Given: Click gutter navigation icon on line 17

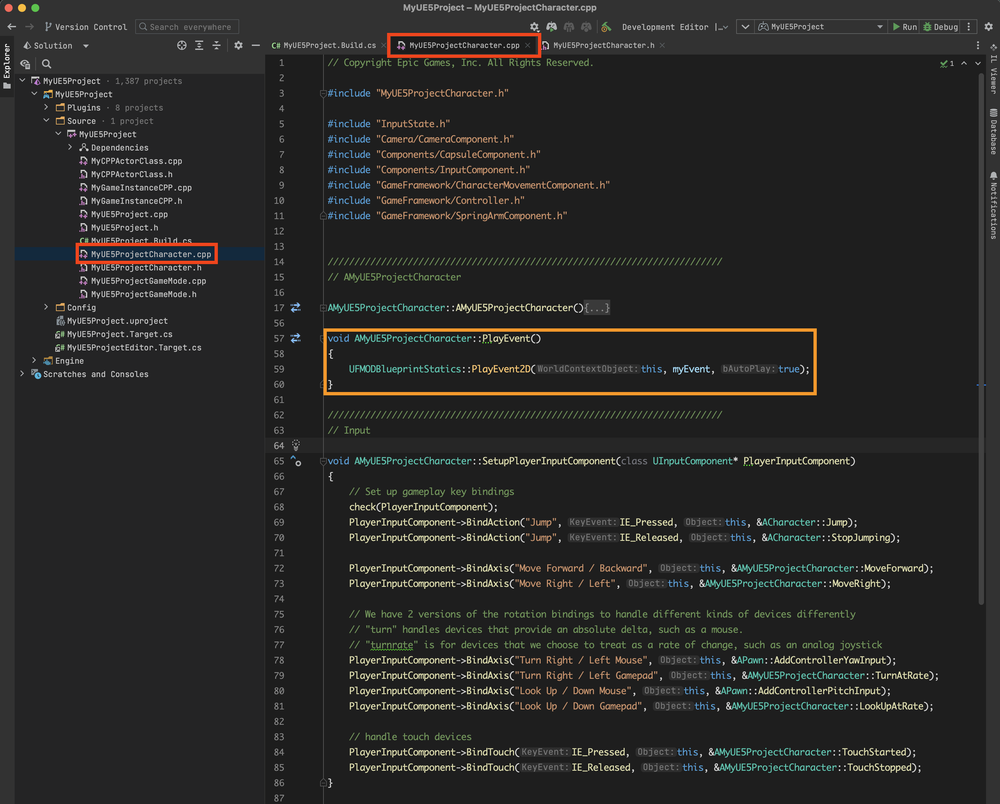Looking at the screenshot, I should [x=295, y=308].
